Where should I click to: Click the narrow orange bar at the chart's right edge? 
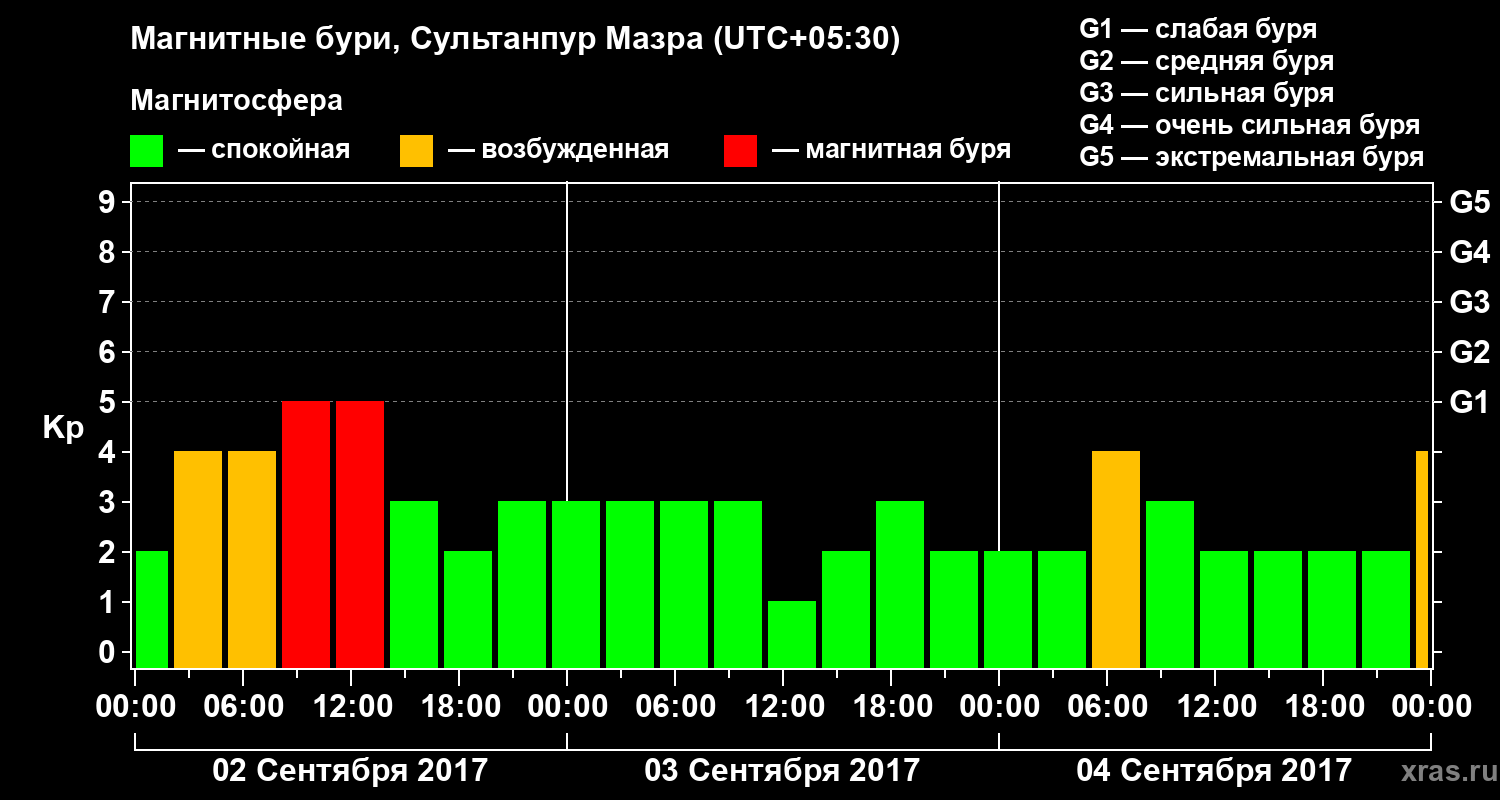pos(1422,560)
